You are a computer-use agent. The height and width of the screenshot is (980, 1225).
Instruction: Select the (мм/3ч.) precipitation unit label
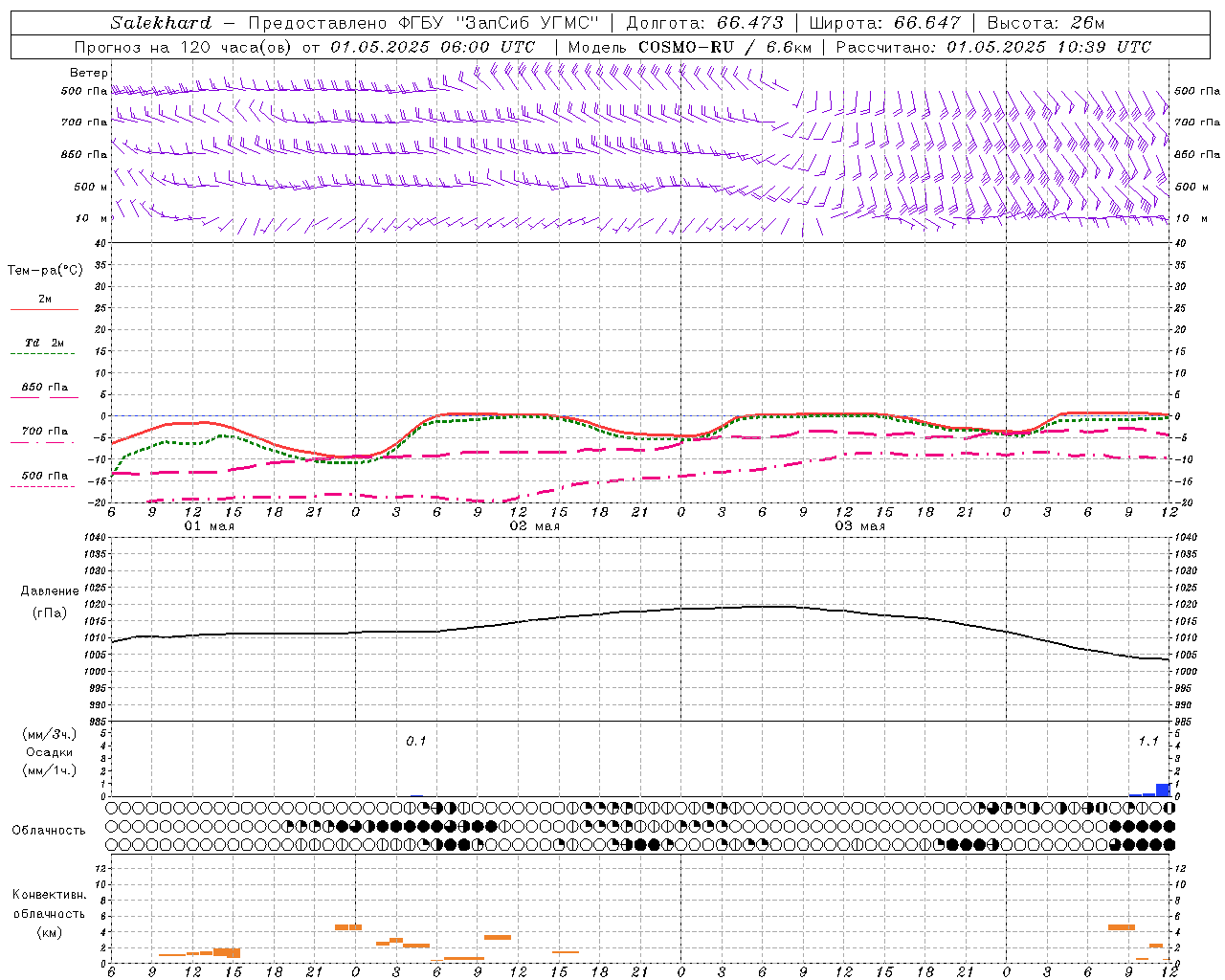tap(50, 734)
